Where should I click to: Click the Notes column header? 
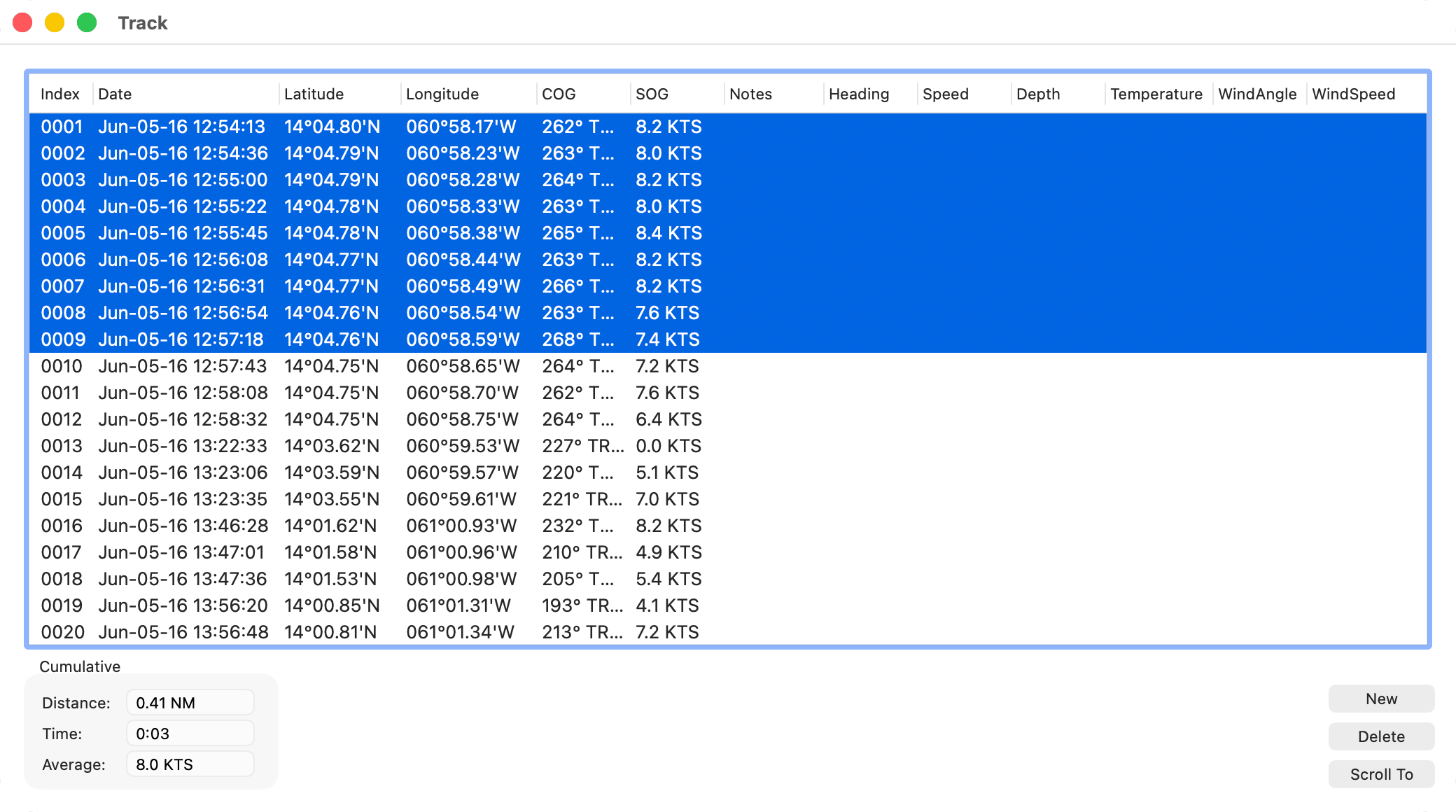[x=773, y=94]
